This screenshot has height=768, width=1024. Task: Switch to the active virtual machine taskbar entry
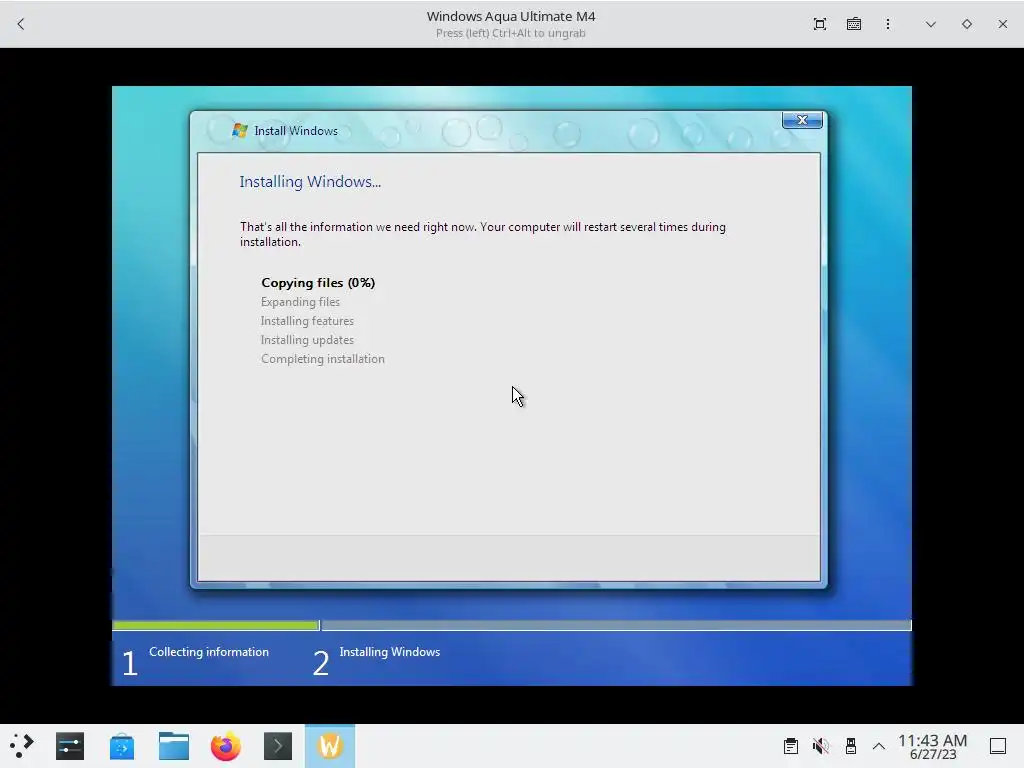330,746
